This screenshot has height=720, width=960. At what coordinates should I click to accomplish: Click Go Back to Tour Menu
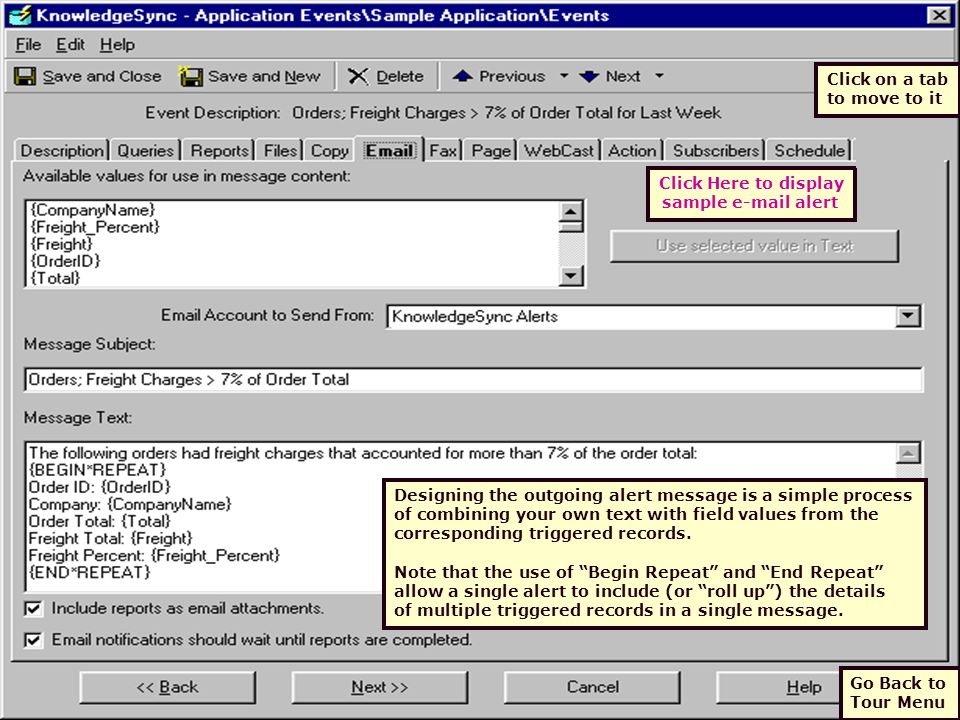[x=898, y=692]
